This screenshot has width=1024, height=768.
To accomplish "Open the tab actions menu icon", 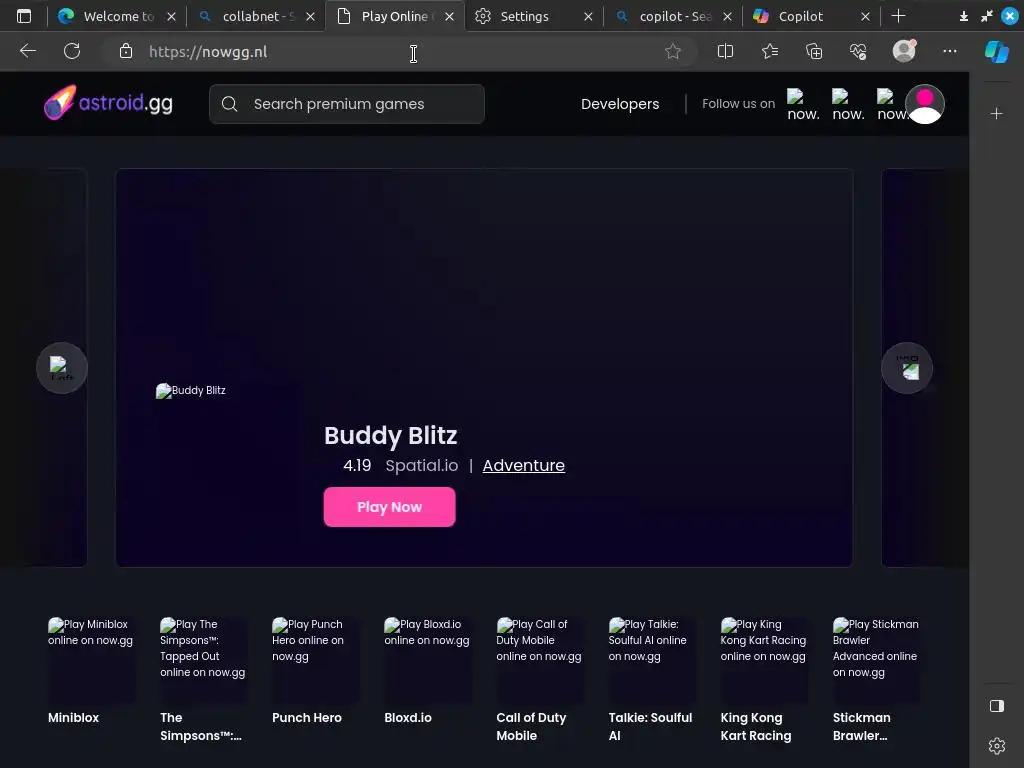I will 24,16.
